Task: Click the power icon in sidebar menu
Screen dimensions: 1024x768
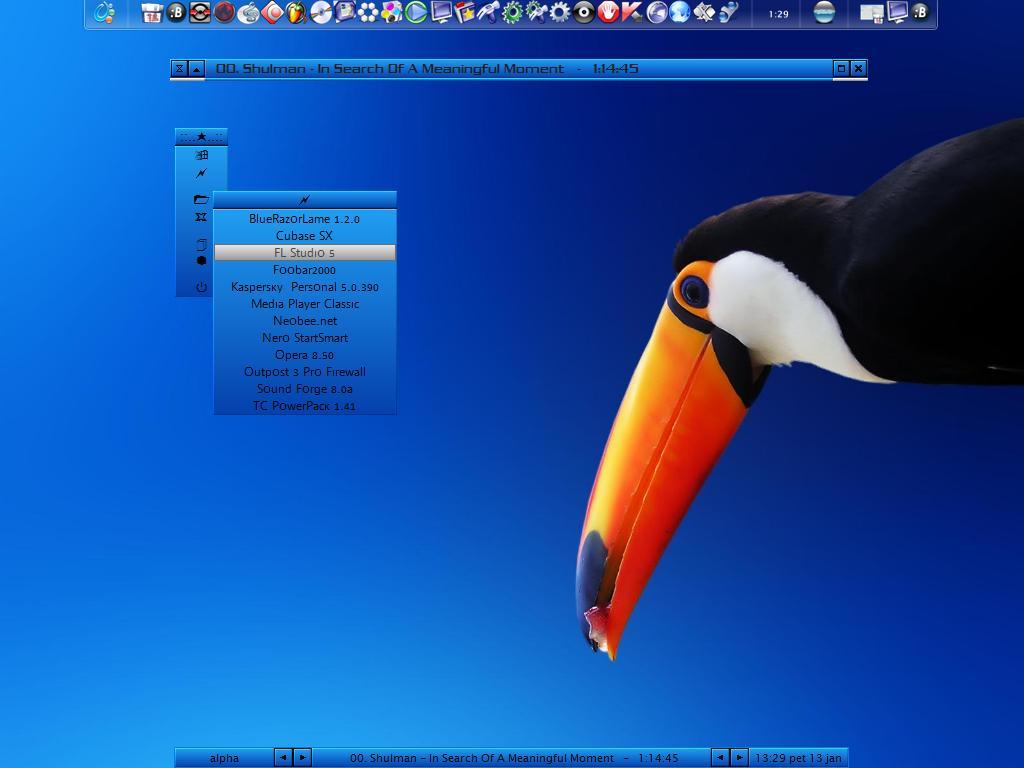Action: coord(201,287)
